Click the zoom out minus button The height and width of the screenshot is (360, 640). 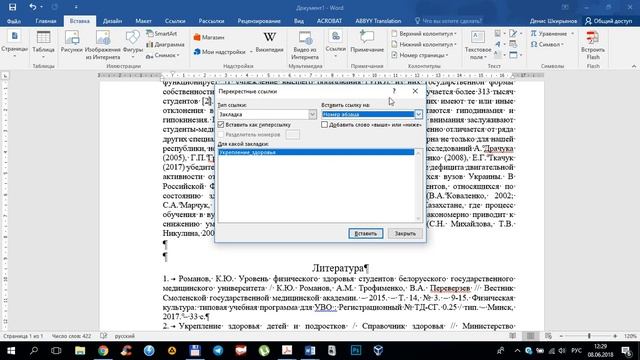tap(561, 336)
